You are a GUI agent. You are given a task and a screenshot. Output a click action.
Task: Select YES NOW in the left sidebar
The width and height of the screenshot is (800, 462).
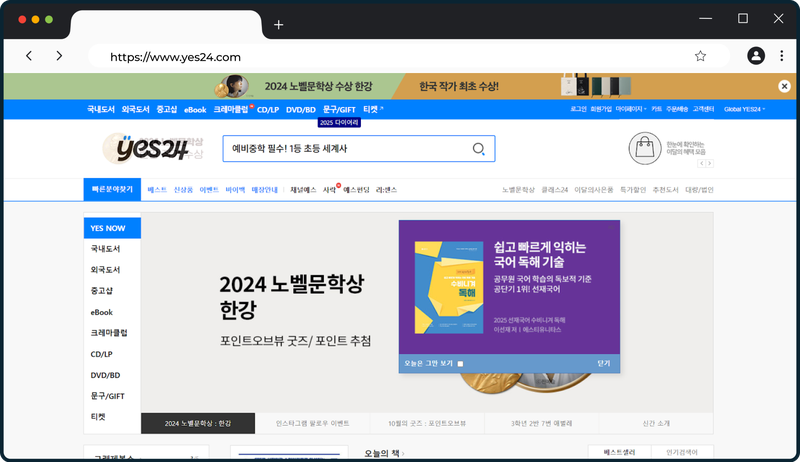(112, 228)
